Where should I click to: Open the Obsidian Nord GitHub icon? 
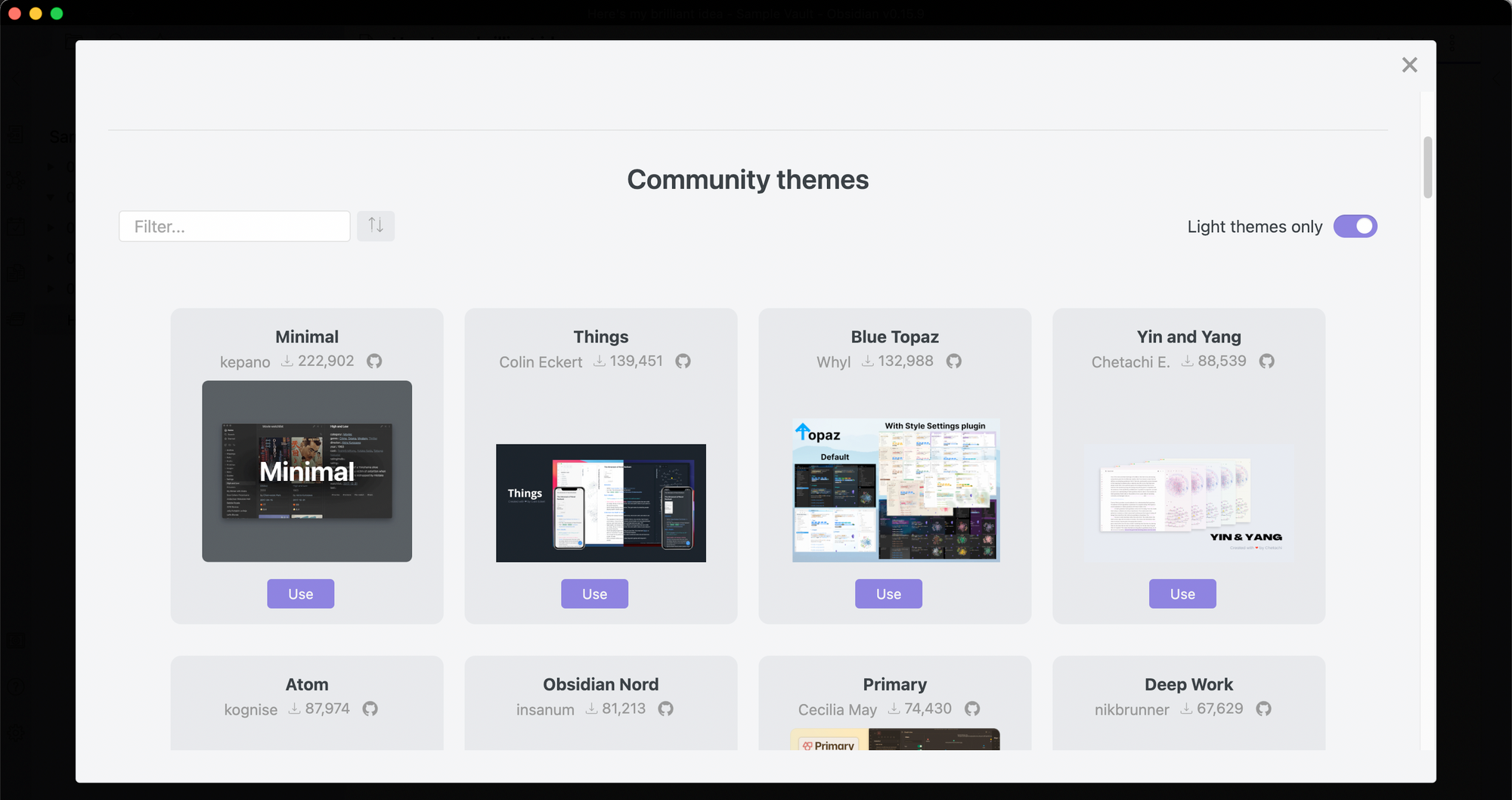pyautogui.click(x=665, y=709)
